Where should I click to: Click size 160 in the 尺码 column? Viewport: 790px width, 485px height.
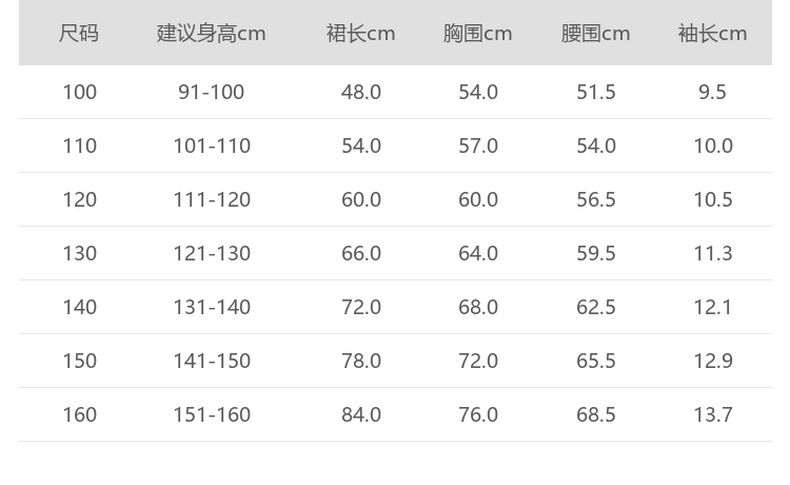(x=80, y=414)
